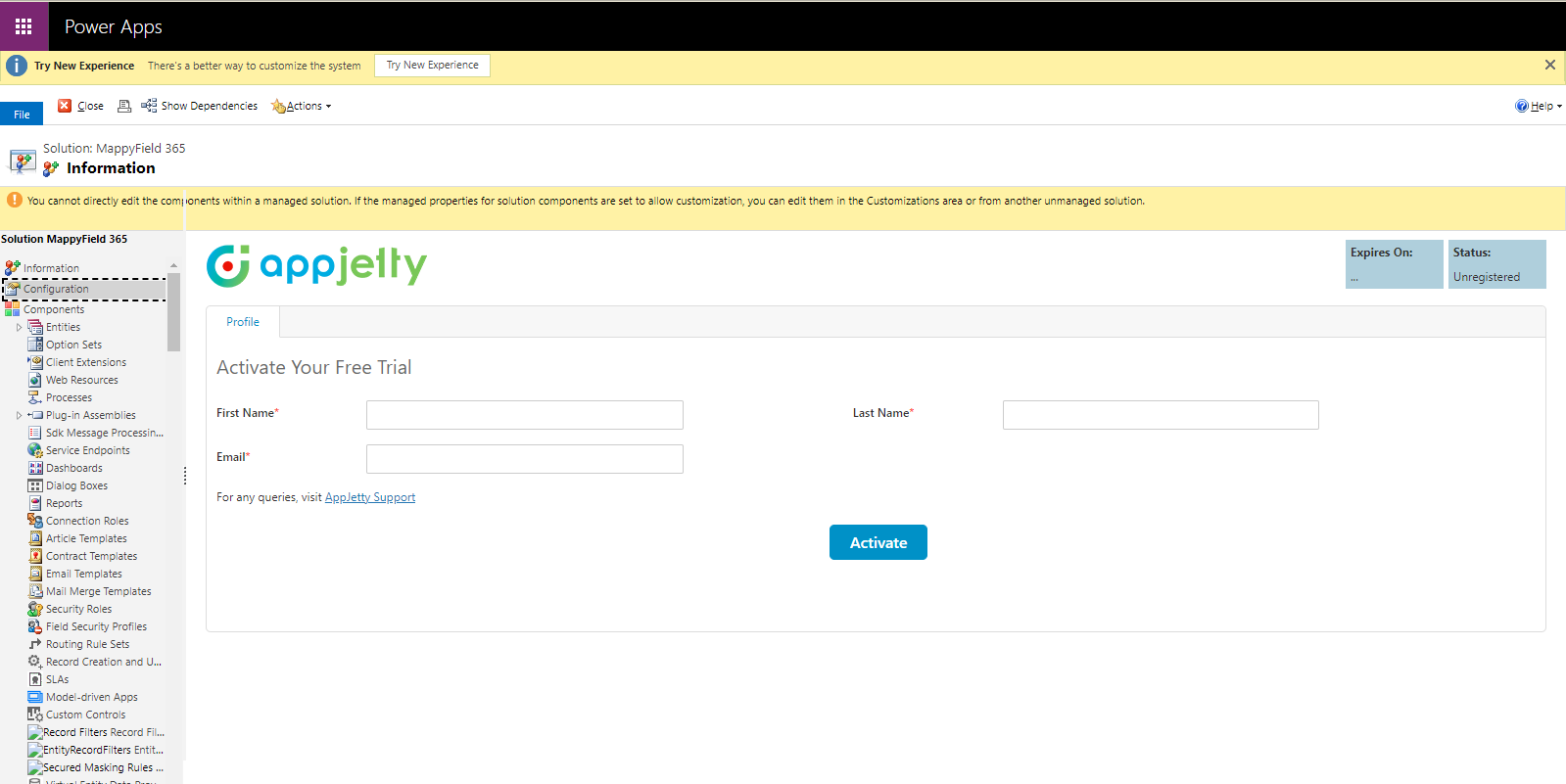Select Record Filters item in tree
Image resolution: width=1566 pixels, height=784 pixels.
pyautogui.click(x=96, y=732)
